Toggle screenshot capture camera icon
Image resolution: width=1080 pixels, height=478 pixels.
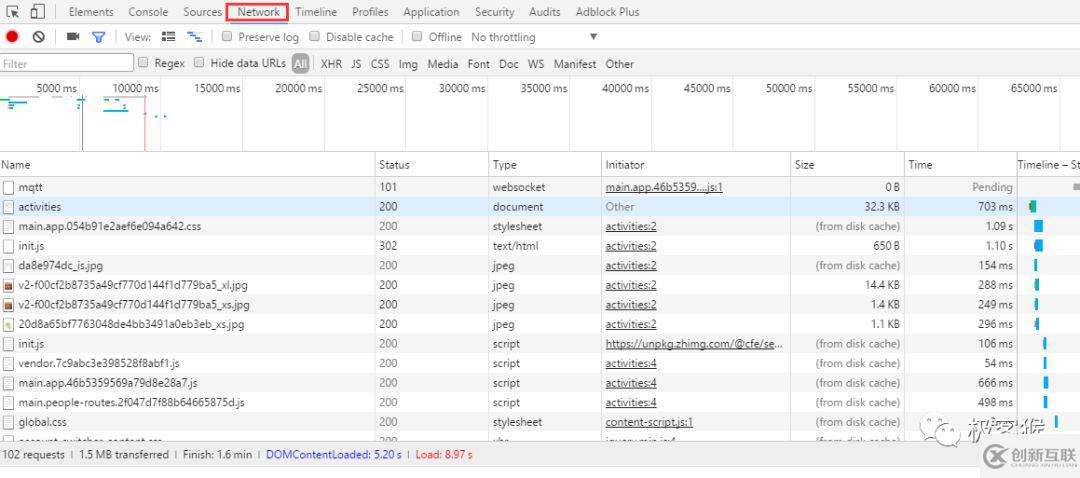pyautogui.click(x=73, y=37)
